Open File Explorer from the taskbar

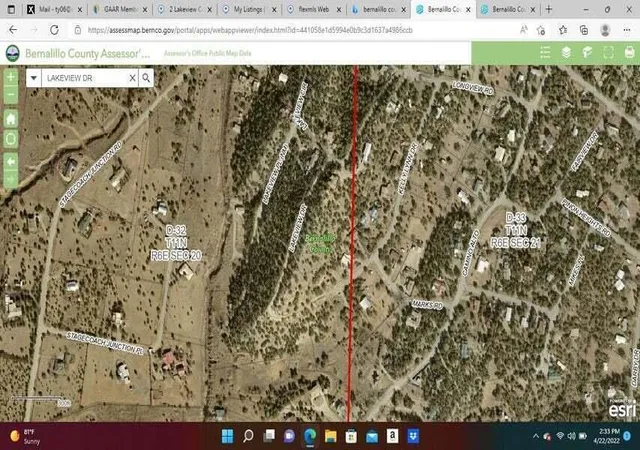331,436
